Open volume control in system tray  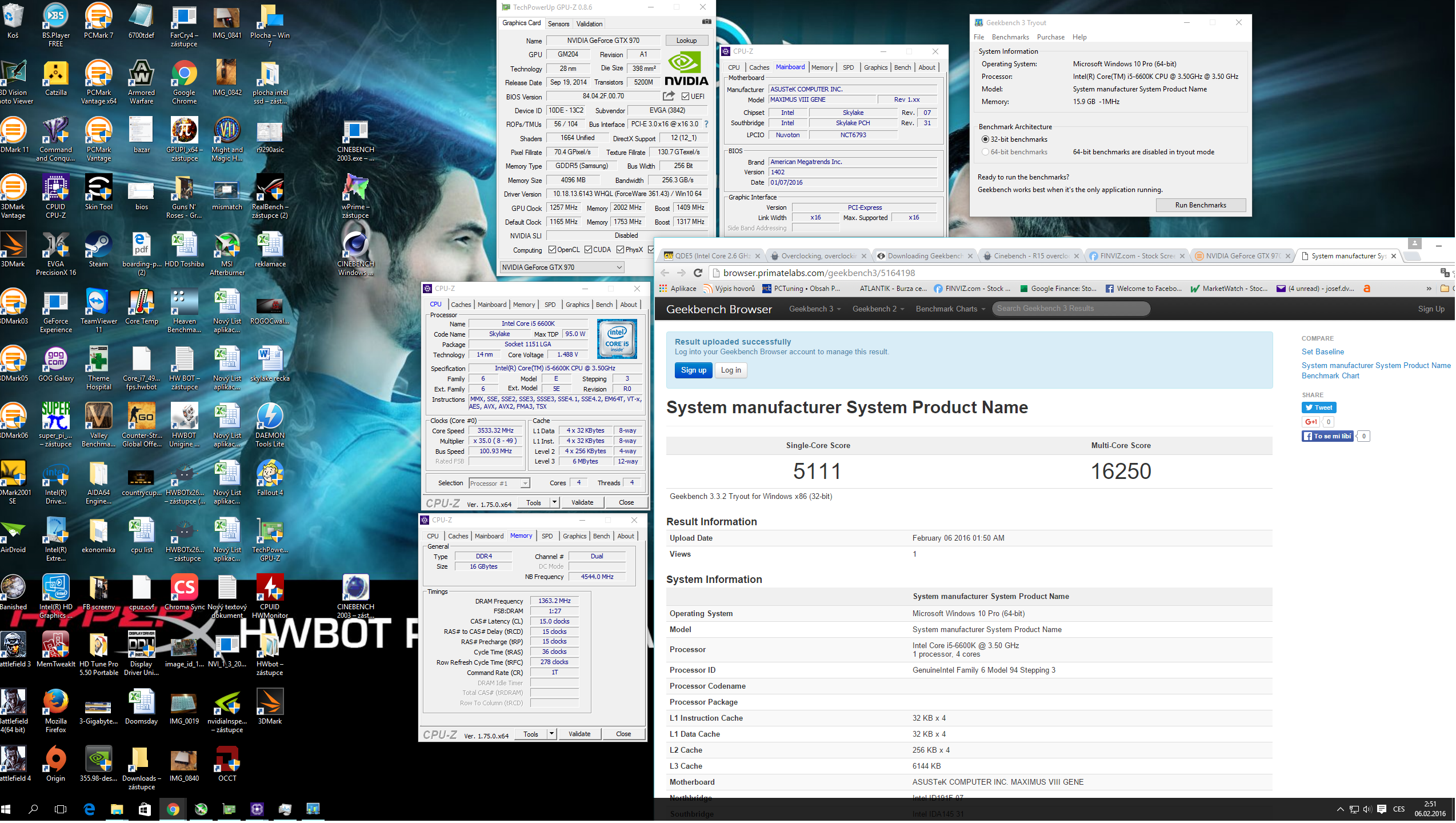pos(1367,810)
